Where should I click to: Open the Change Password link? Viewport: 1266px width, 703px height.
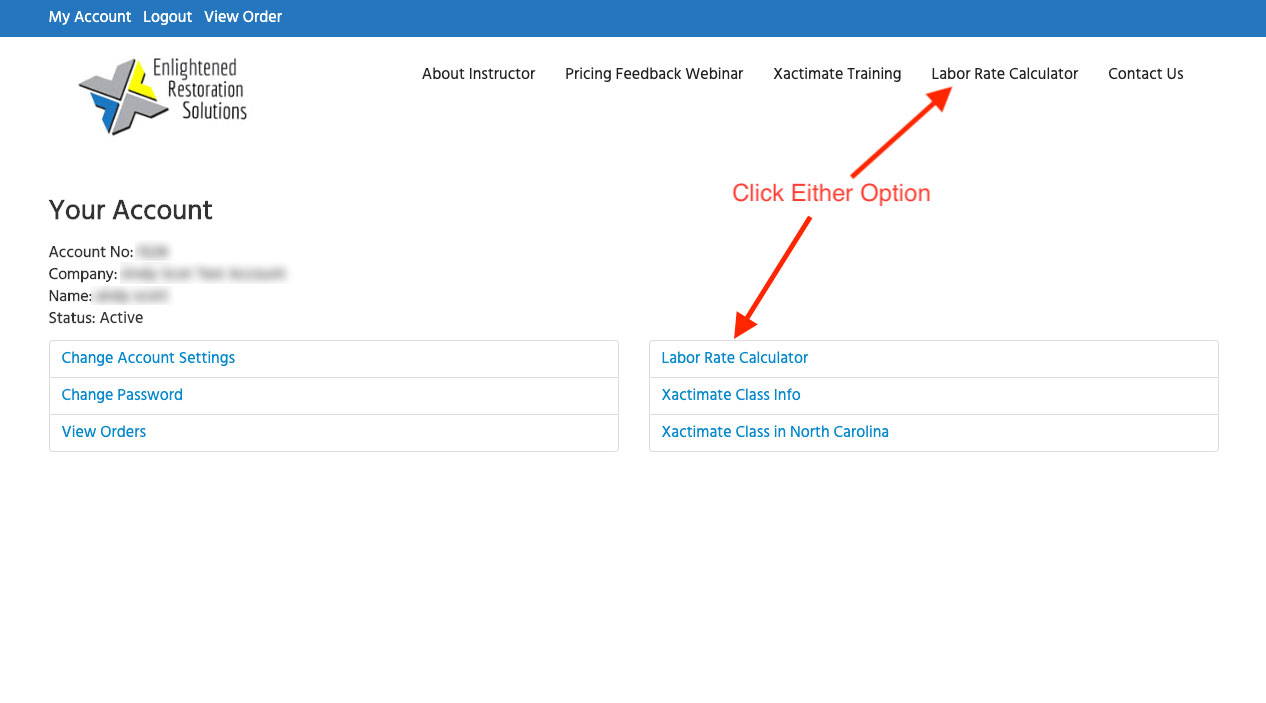coord(122,395)
